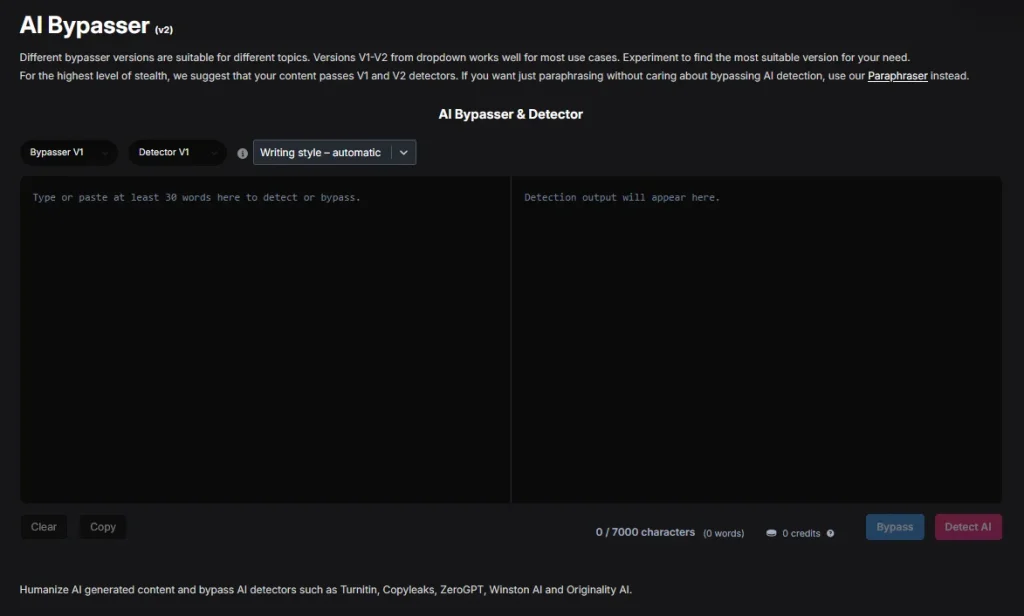Open the Bypasser V1 version dropdown
Screen dimensions: 1024x616
[x=68, y=152]
